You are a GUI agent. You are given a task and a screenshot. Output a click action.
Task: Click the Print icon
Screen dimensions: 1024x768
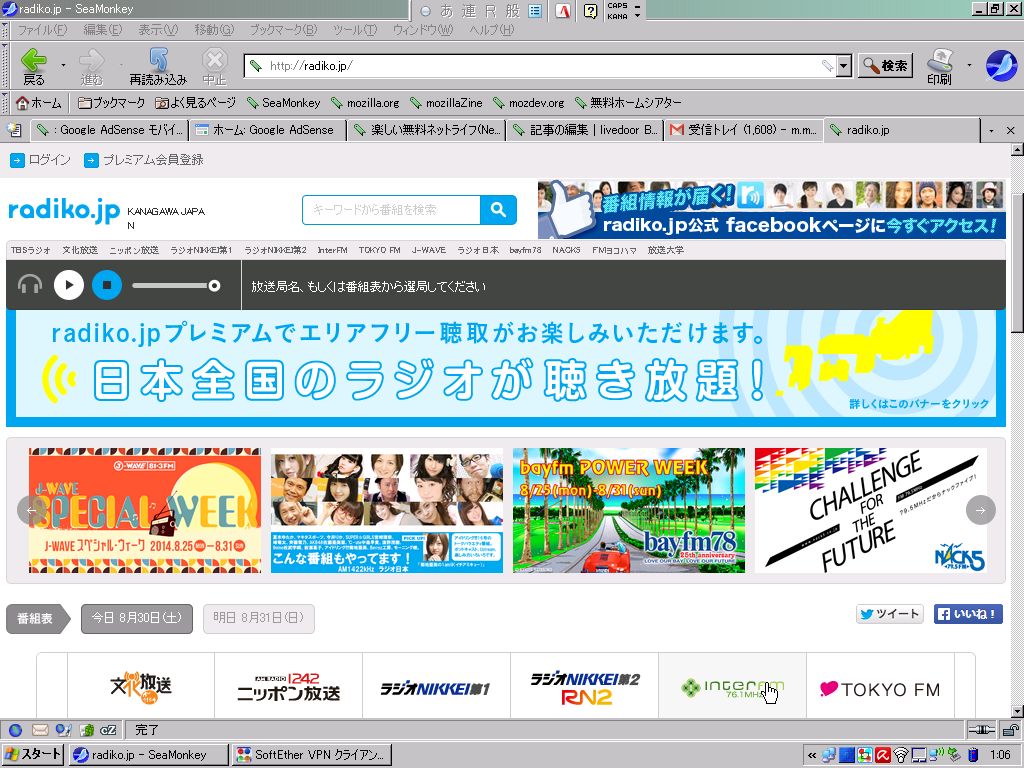(x=940, y=60)
